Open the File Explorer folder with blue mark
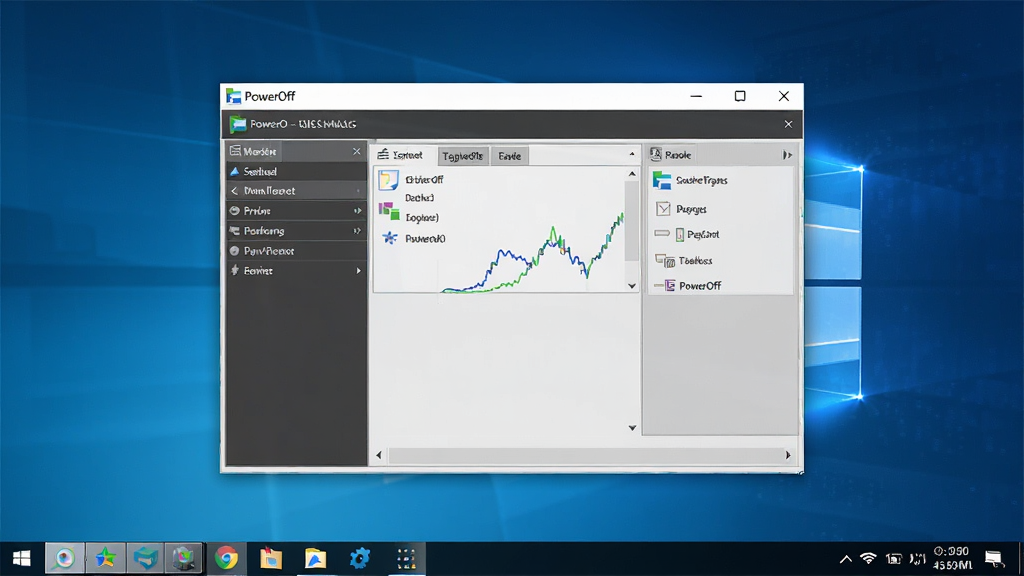 [315, 558]
